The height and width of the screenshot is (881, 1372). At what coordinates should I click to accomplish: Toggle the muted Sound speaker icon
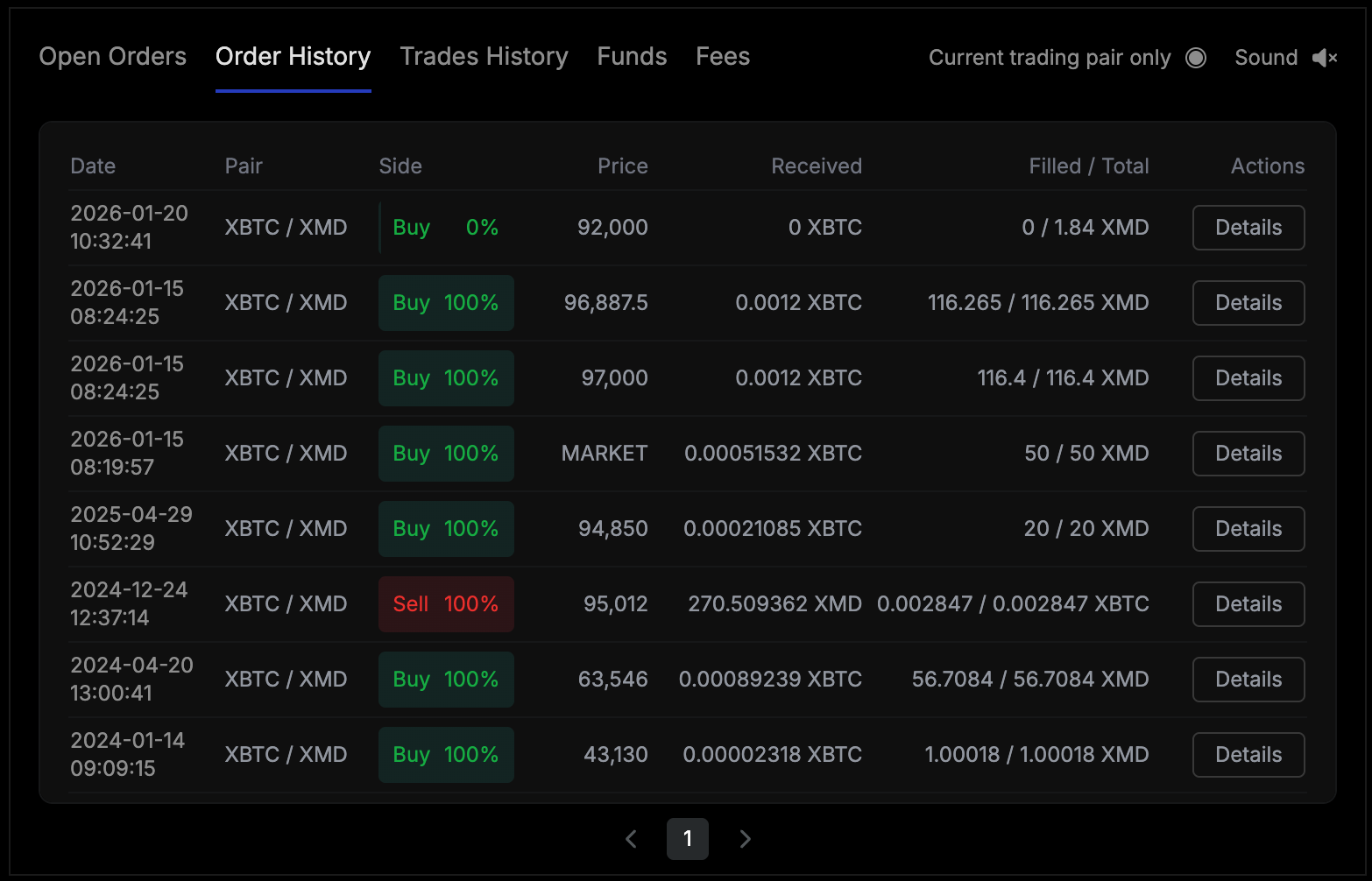[x=1324, y=58]
